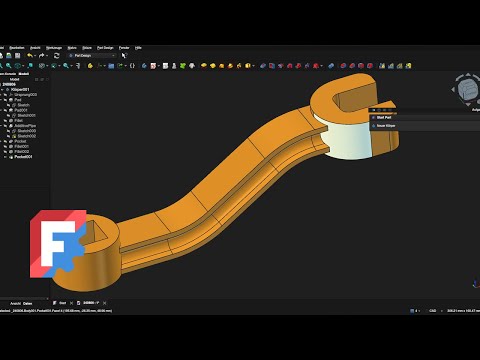Click the blue folder Group icon
This screenshot has height=360, width=480.
[111, 66]
